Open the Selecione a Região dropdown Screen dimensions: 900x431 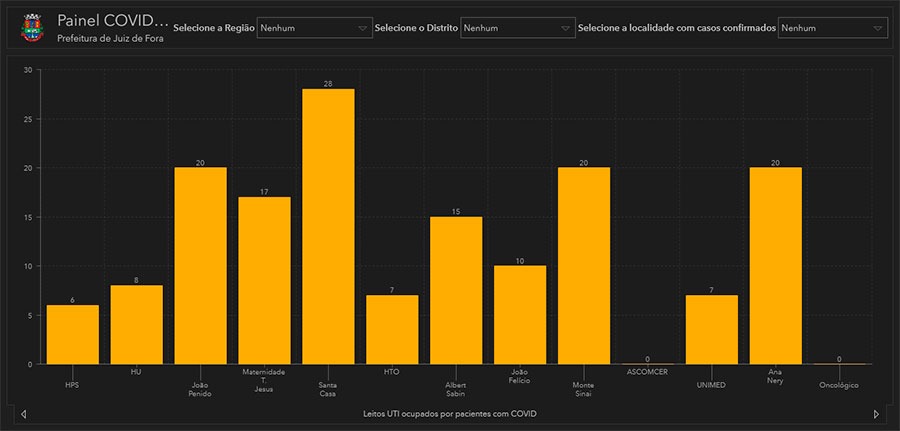pyautogui.click(x=314, y=29)
